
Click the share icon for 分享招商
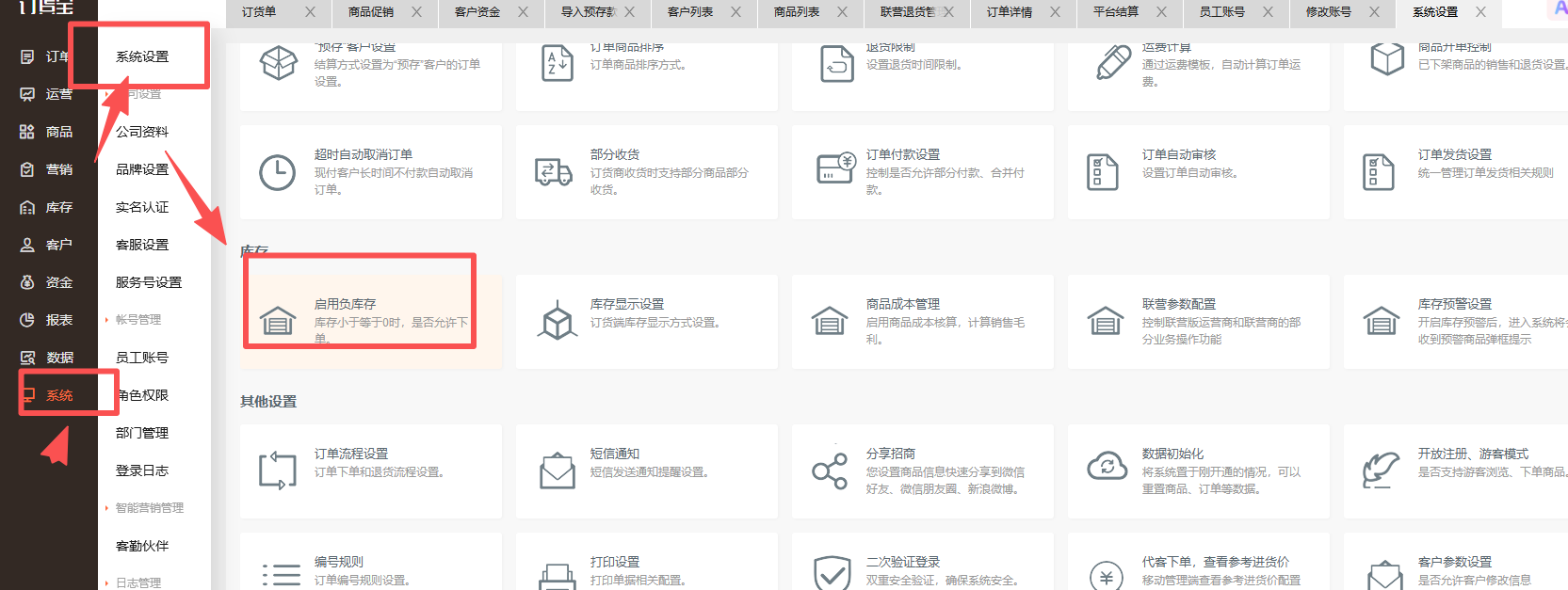[830, 470]
